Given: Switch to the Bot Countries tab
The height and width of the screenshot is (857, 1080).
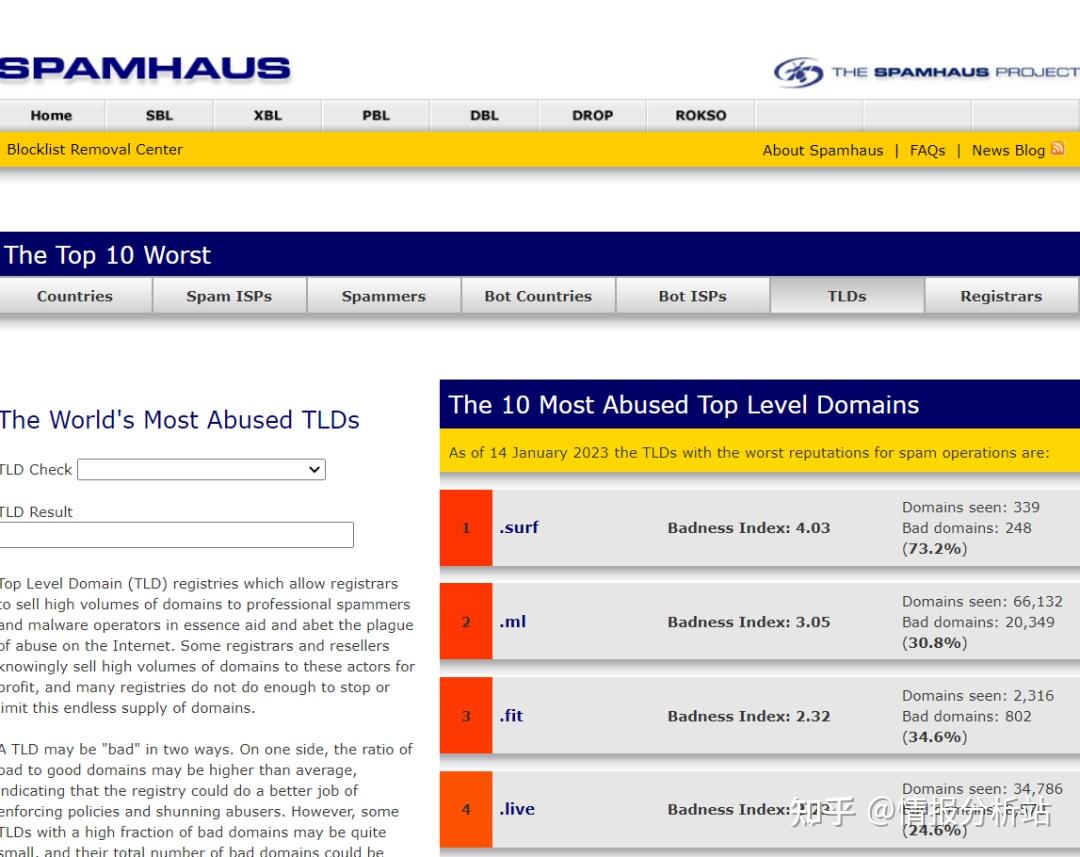Looking at the screenshot, I should pyautogui.click(x=538, y=296).
